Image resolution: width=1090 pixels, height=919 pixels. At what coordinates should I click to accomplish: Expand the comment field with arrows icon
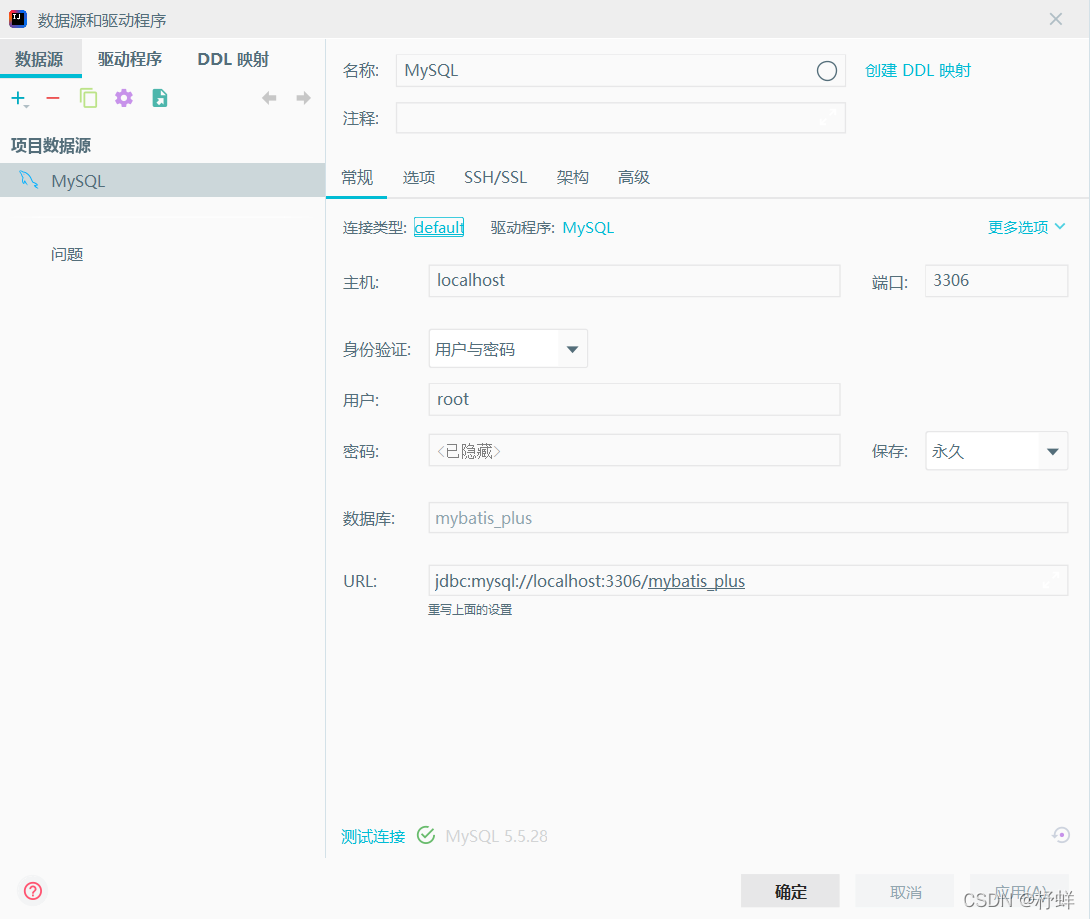click(x=828, y=117)
